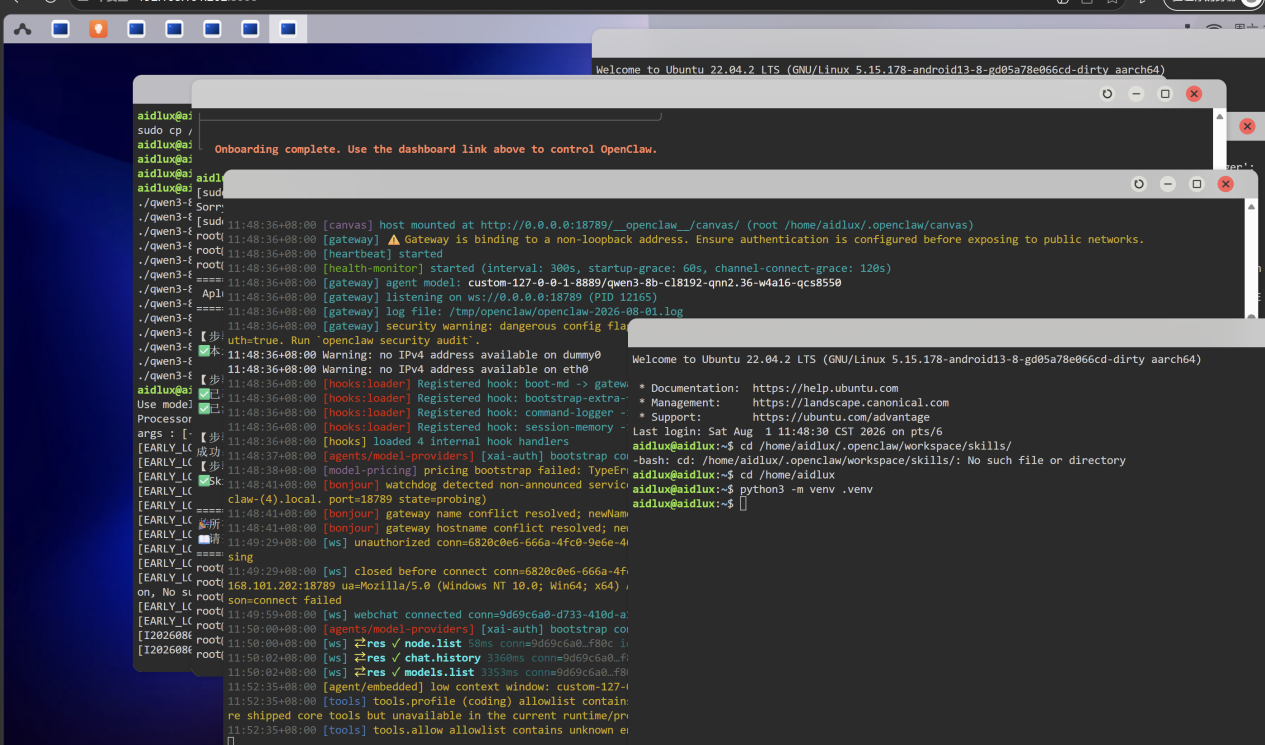The height and width of the screenshot is (745, 1265).
Task: Close the partially hidden rightmost background window
Action: pyautogui.click(x=1247, y=126)
